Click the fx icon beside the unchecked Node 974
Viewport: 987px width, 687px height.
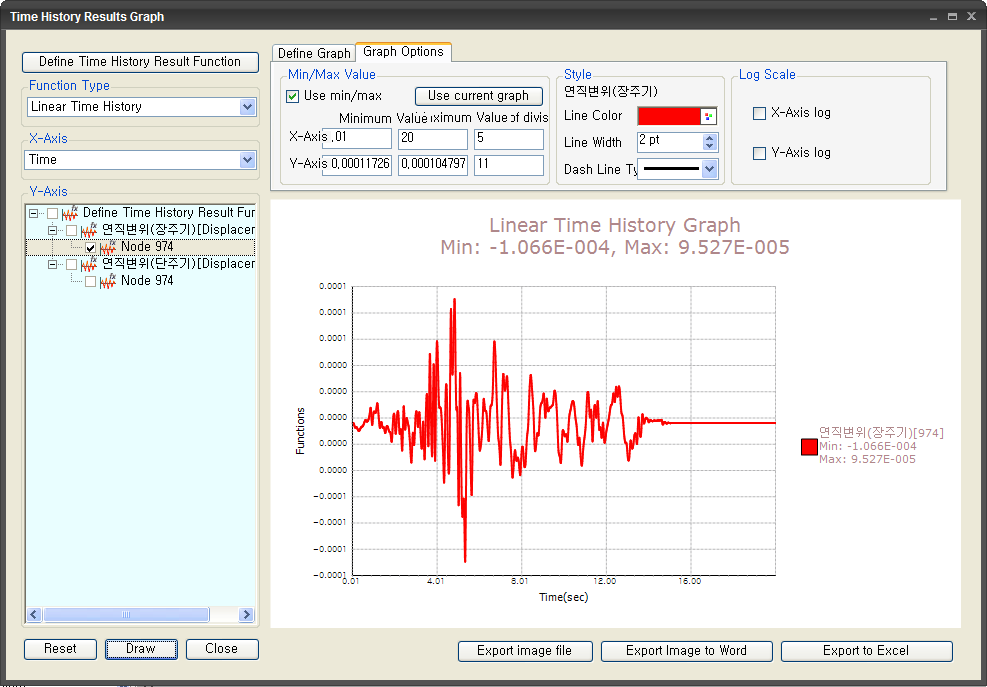tap(108, 279)
